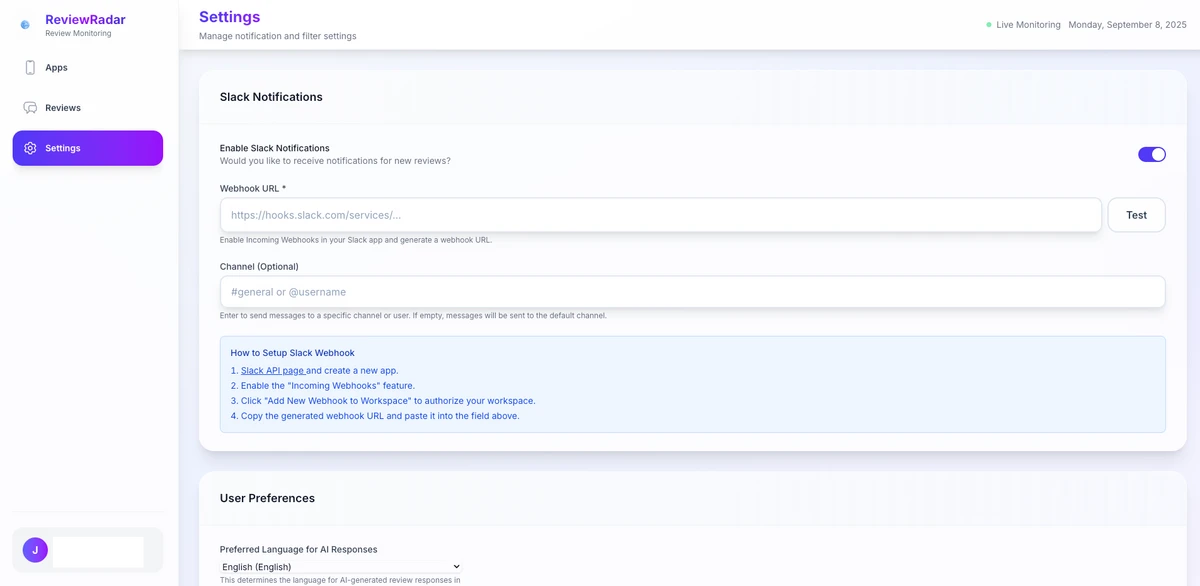Click the Reviews chat bubble icon

(x=30, y=107)
